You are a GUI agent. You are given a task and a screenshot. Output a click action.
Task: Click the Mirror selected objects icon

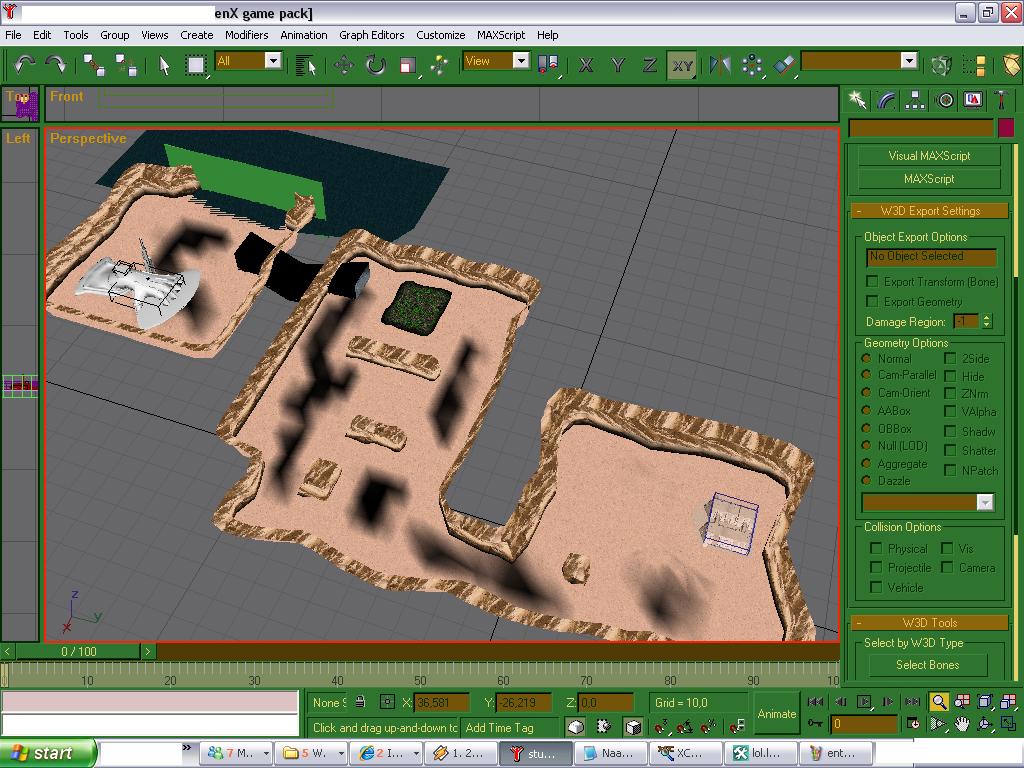pos(719,65)
